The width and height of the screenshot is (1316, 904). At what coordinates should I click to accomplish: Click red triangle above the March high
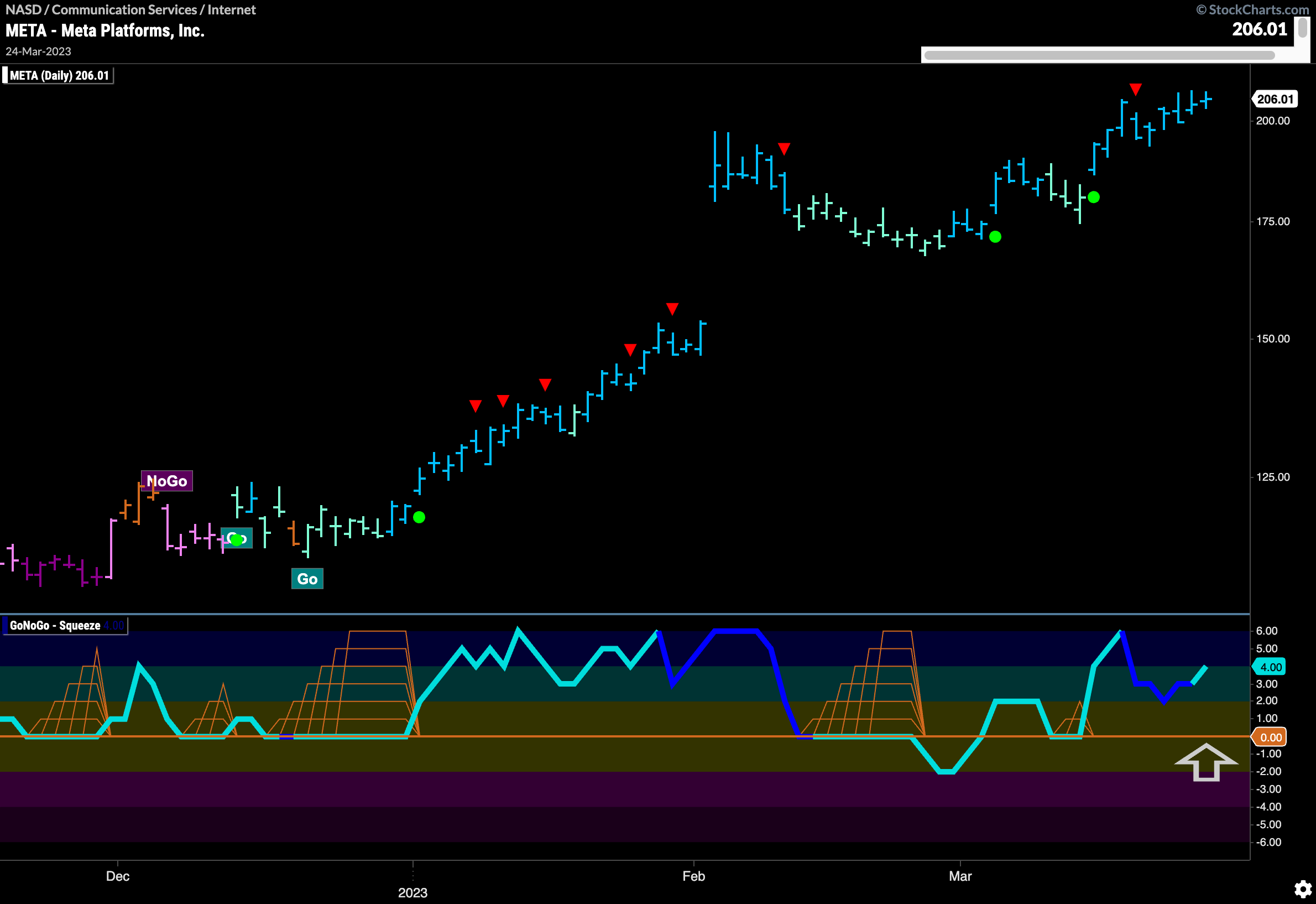1135,90
